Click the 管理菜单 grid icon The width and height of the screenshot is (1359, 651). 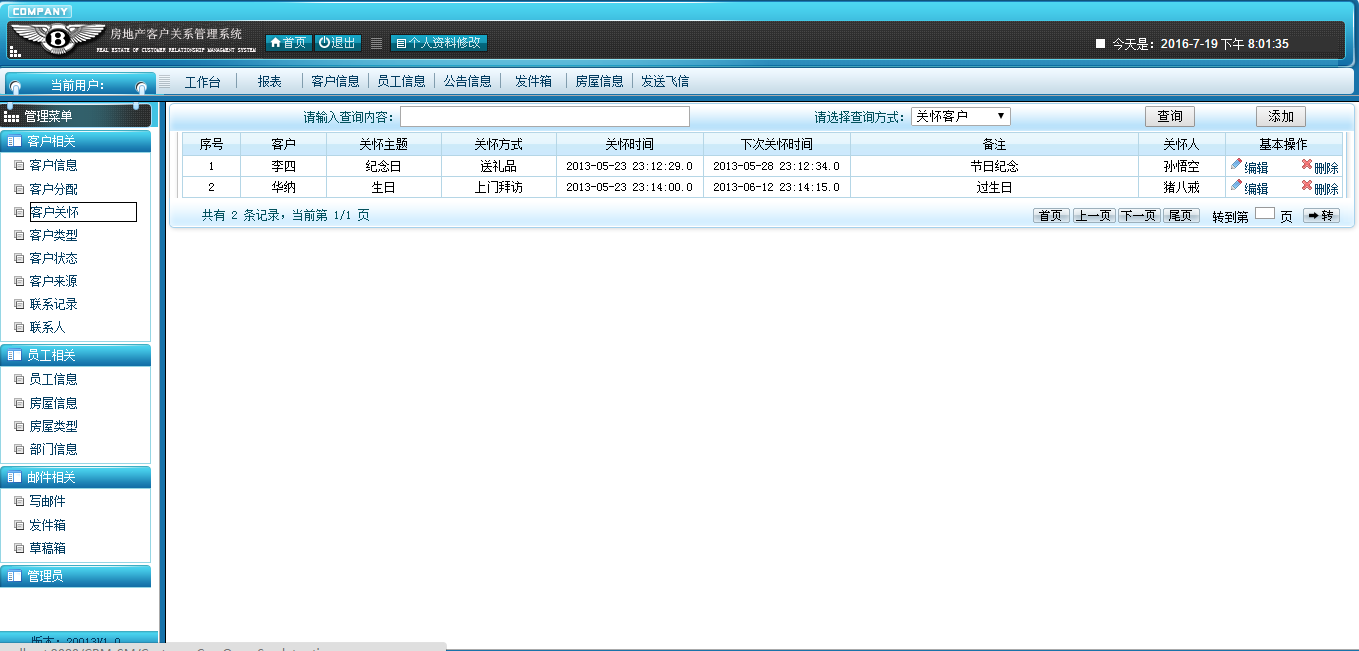[x=12, y=117]
